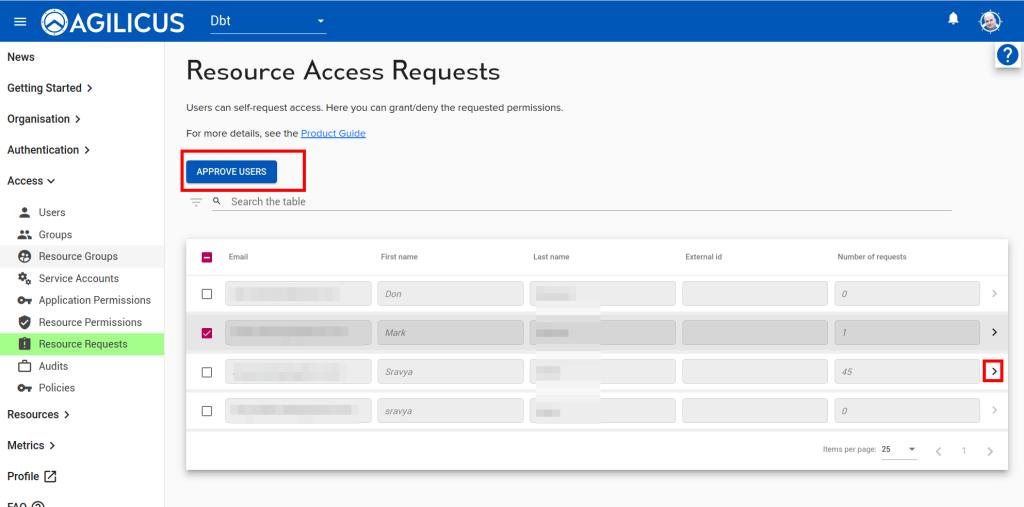Click the blue help question mark icon
Image resolution: width=1024 pixels, height=507 pixels.
1007,56
